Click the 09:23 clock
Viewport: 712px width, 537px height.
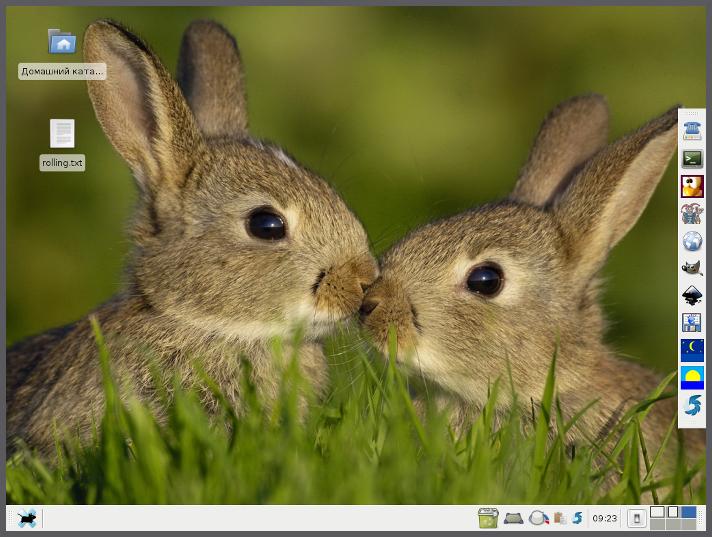click(604, 518)
